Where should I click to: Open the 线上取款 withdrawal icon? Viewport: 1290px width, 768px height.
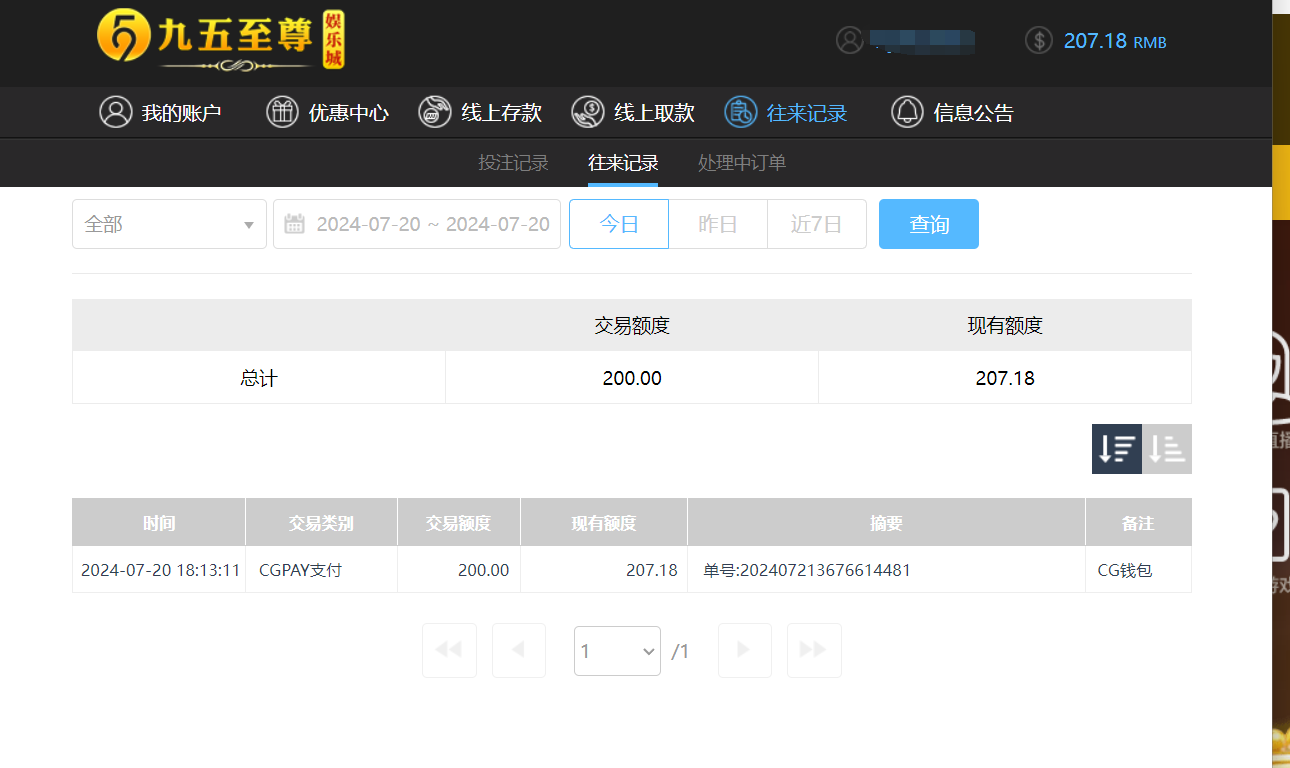click(588, 112)
